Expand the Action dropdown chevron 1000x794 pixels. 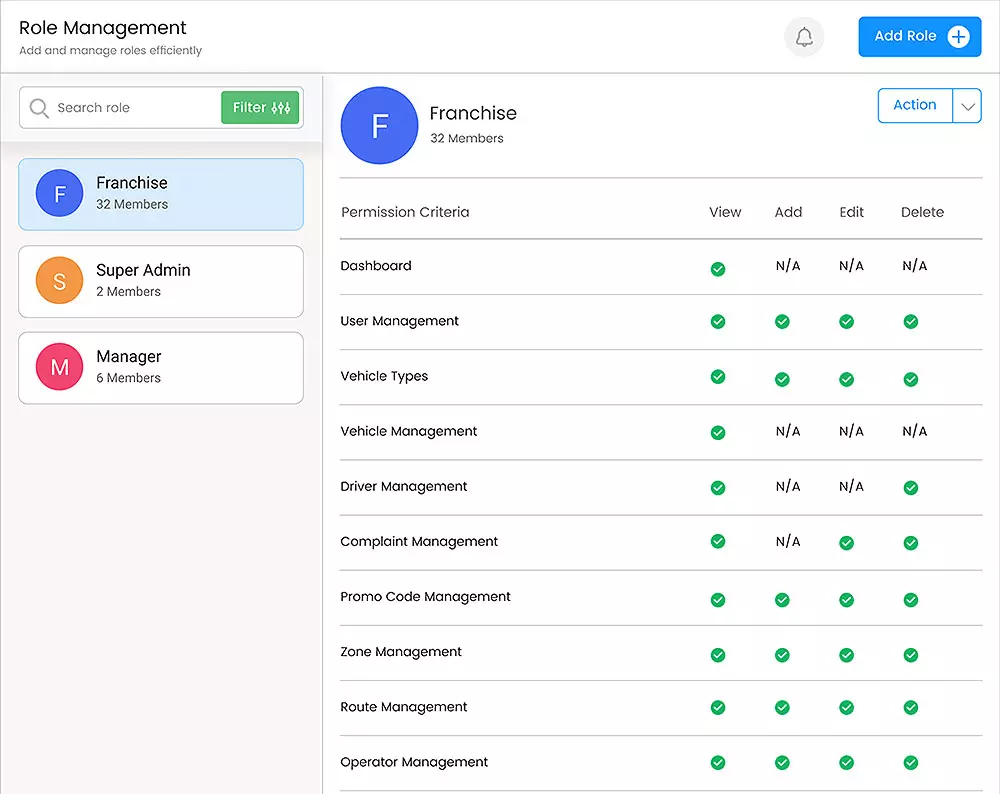tap(967, 106)
